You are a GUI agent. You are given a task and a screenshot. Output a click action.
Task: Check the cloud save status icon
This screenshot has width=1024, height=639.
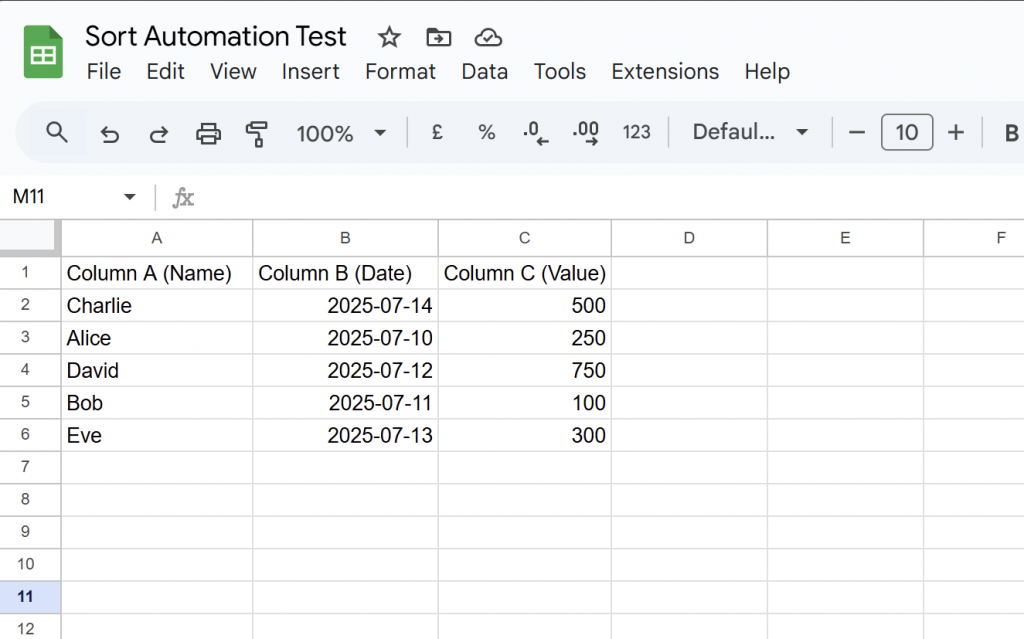click(487, 38)
